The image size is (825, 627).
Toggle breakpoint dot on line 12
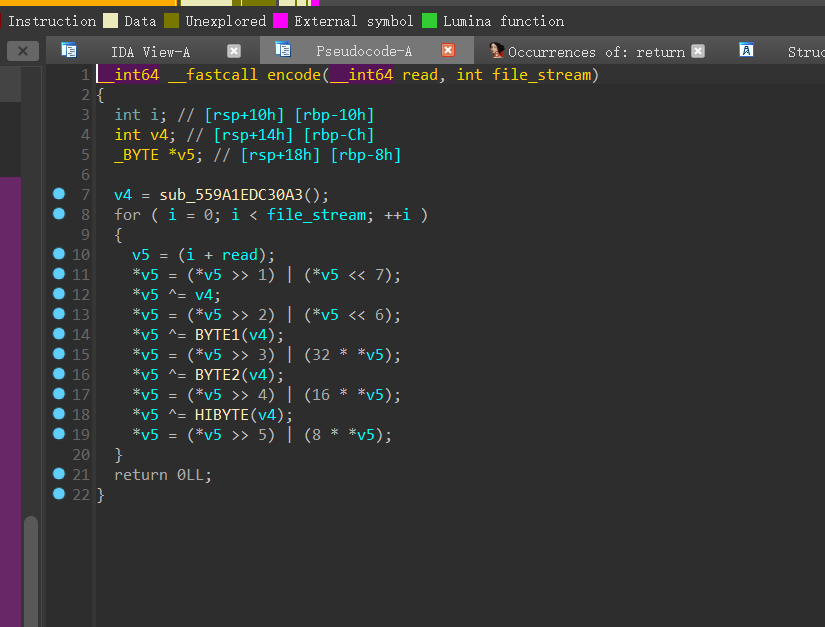(59, 294)
